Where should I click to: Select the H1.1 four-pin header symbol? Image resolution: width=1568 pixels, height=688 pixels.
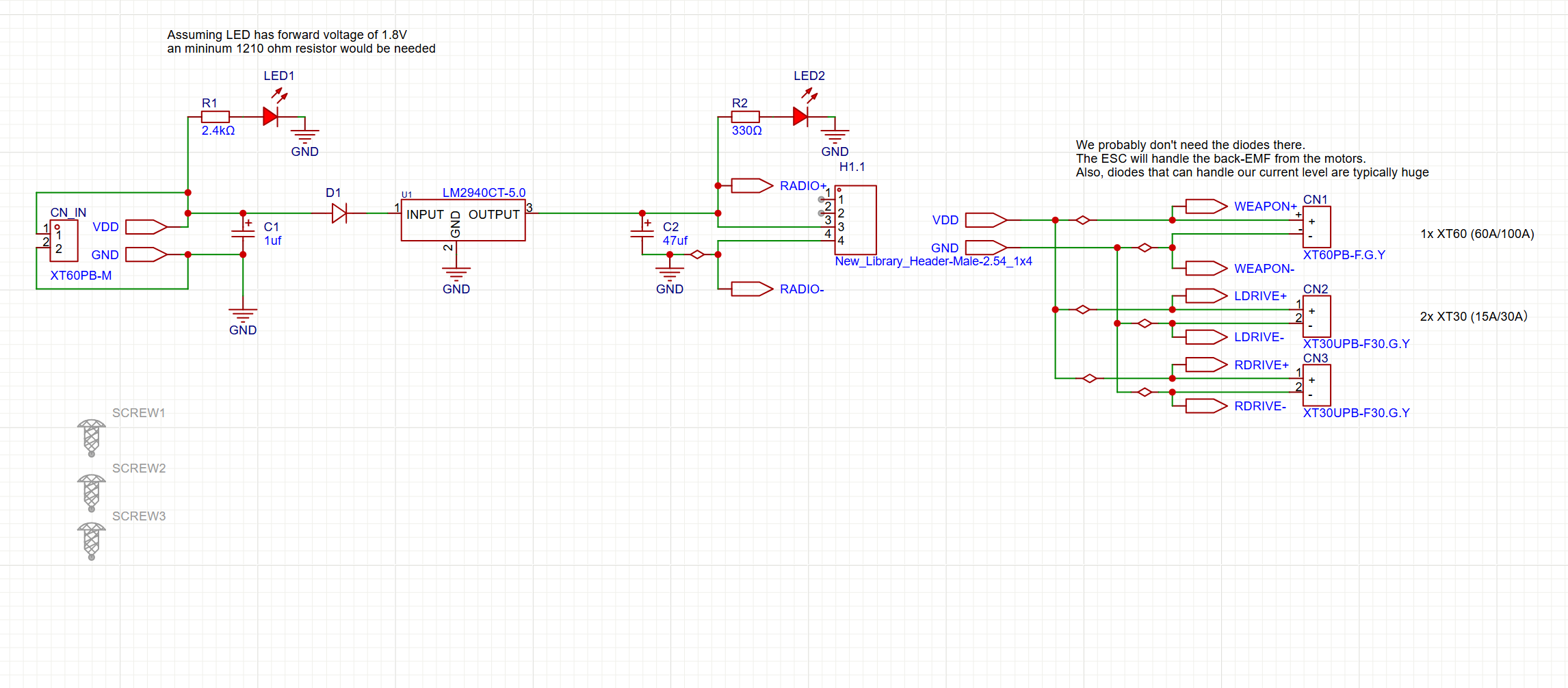click(x=855, y=220)
